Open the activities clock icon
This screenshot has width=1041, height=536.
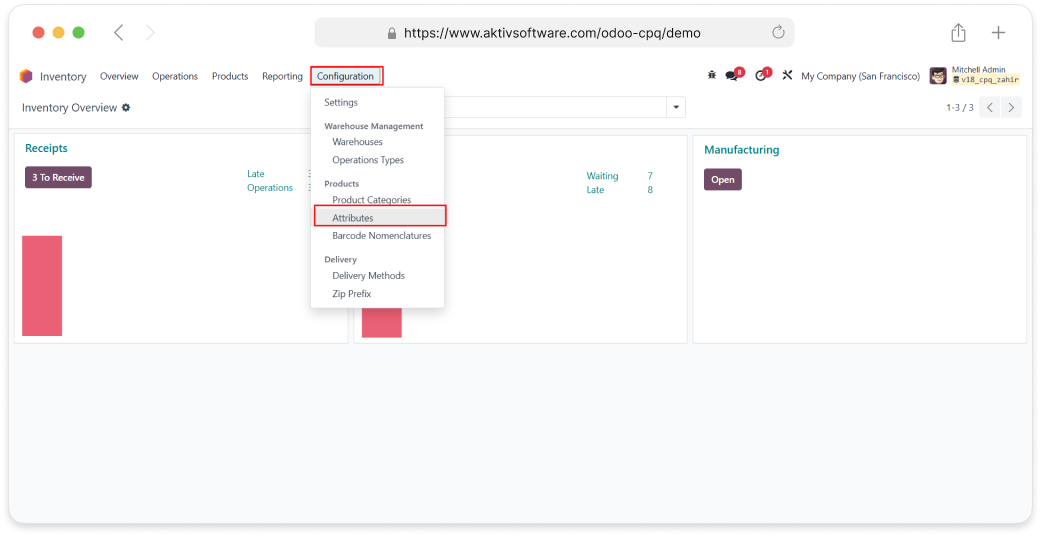click(x=760, y=76)
